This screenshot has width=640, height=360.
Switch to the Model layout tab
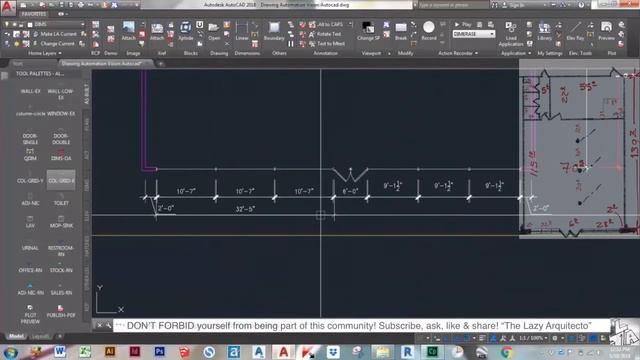pyautogui.click(x=16, y=336)
